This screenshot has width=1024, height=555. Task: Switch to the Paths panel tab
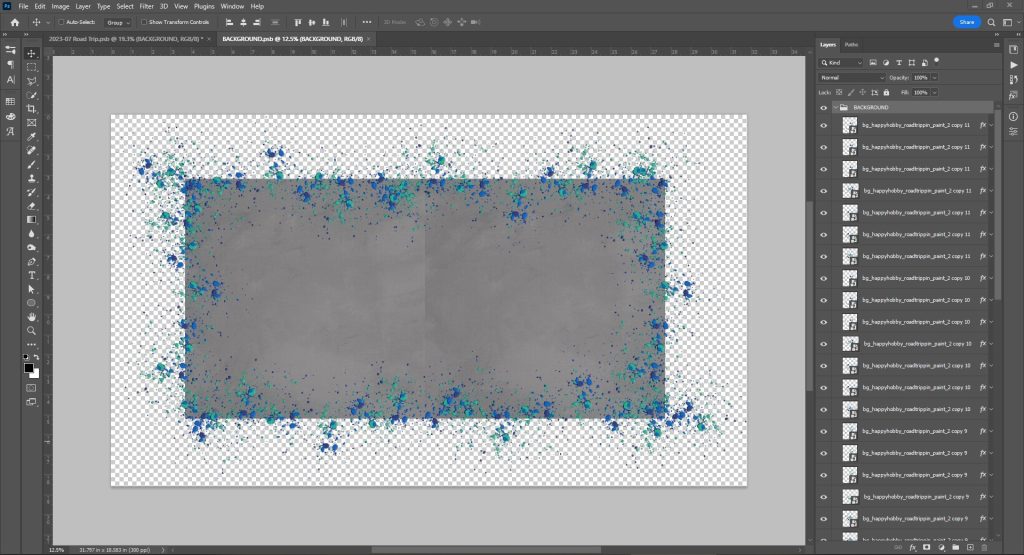coord(851,45)
